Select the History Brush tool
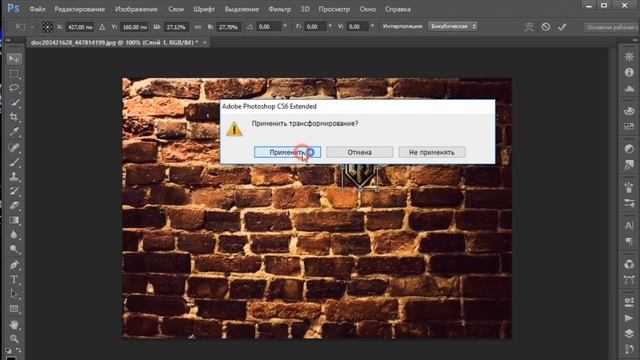This screenshot has height=360, width=640. (14, 191)
